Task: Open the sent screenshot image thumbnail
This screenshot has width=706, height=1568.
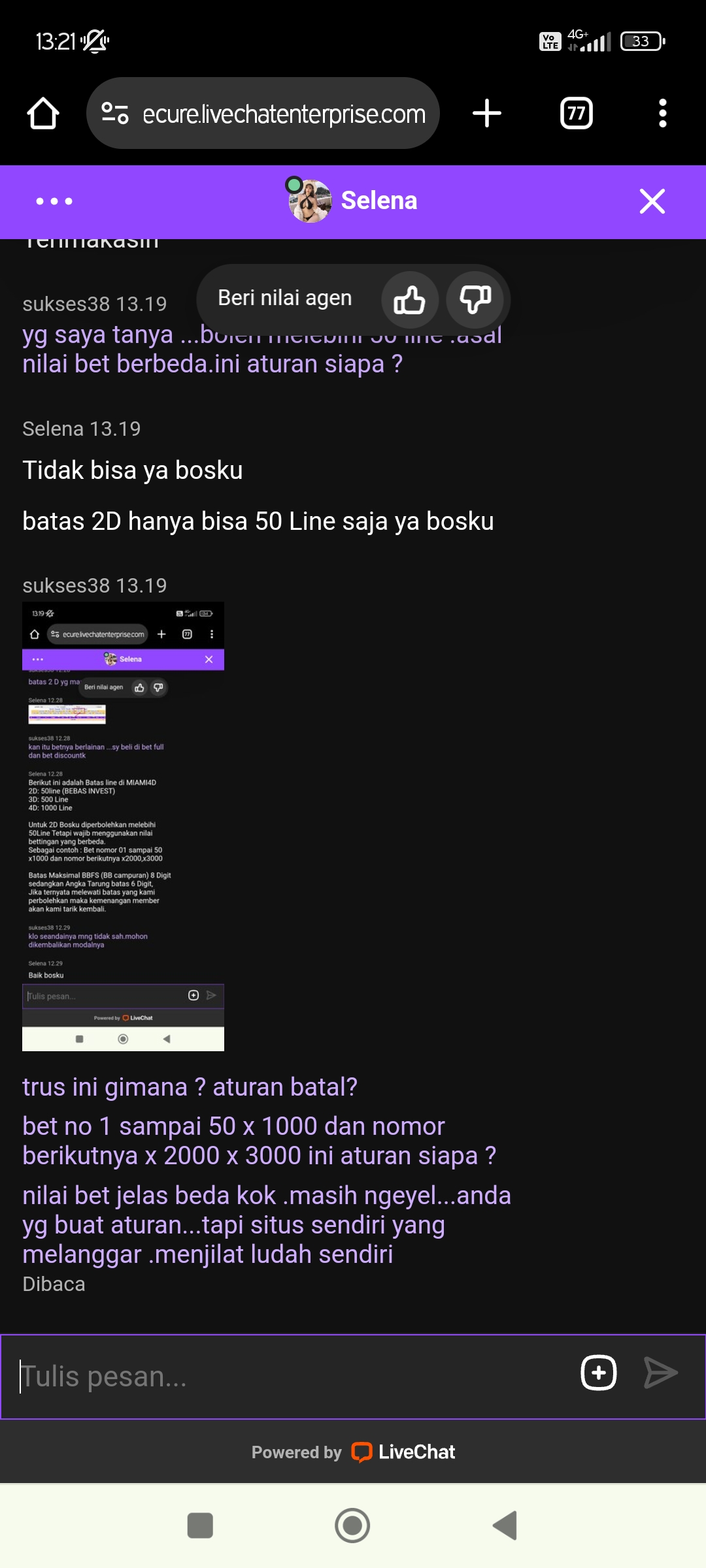Action: click(x=123, y=826)
